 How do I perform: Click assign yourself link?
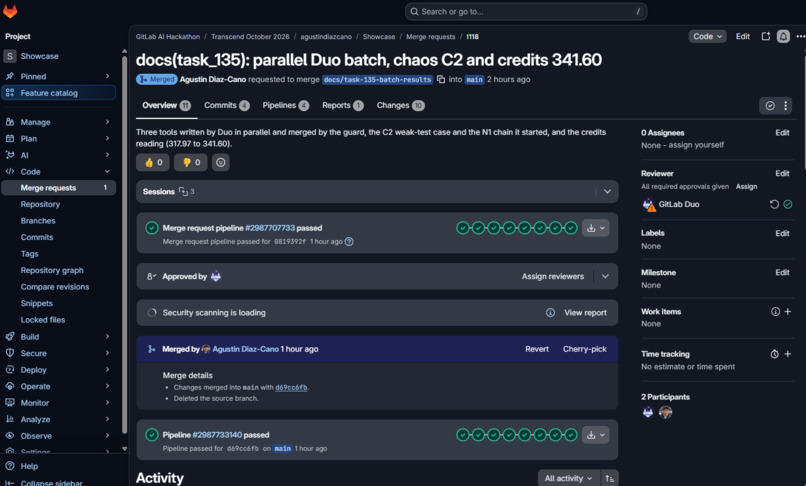pyautogui.click(x=696, y=145)
